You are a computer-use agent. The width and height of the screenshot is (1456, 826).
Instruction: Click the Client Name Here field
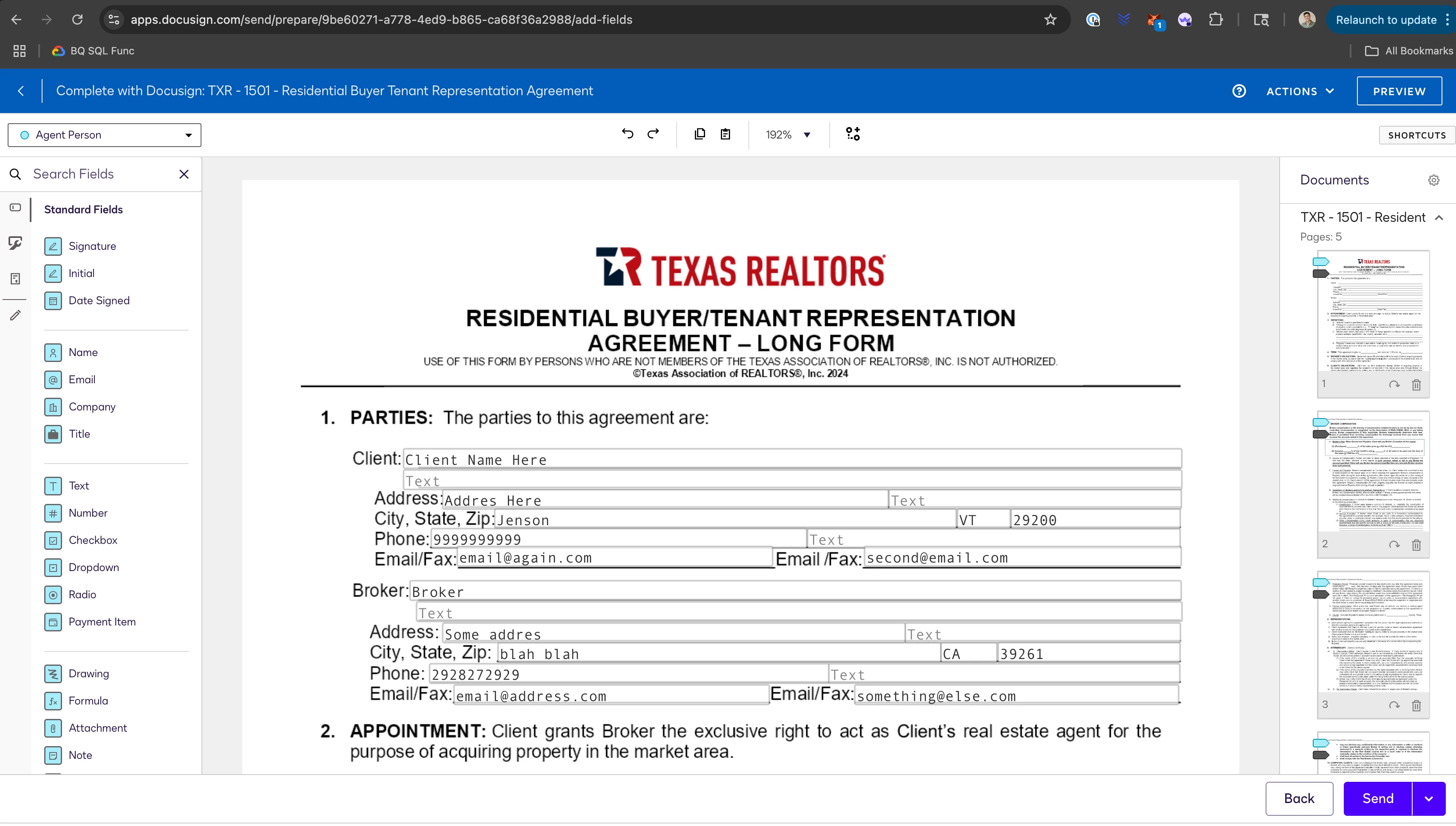pos(792,459)
